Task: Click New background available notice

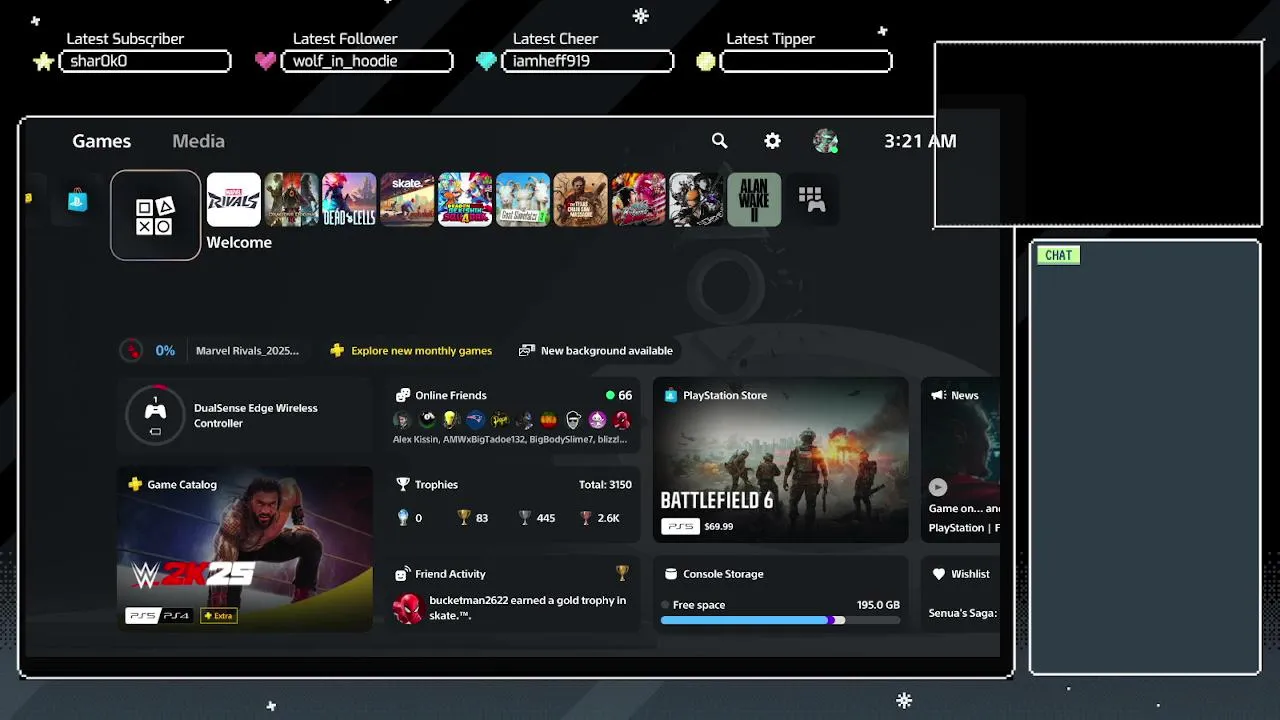Action: point(596,350)
